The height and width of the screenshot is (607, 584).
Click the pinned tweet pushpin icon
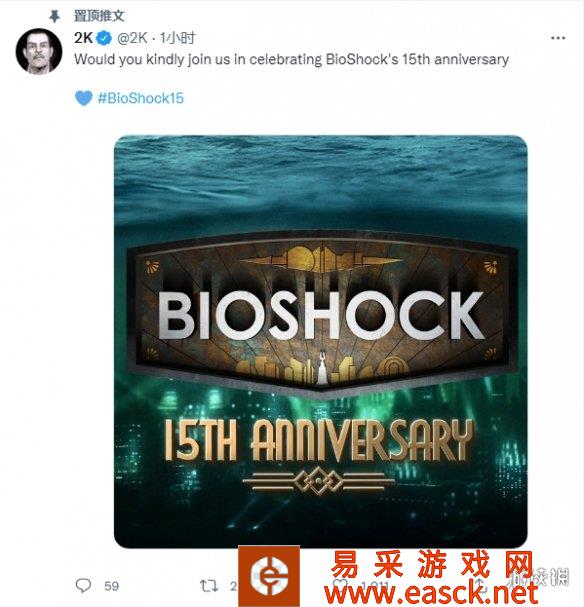(x=55, y=16)
